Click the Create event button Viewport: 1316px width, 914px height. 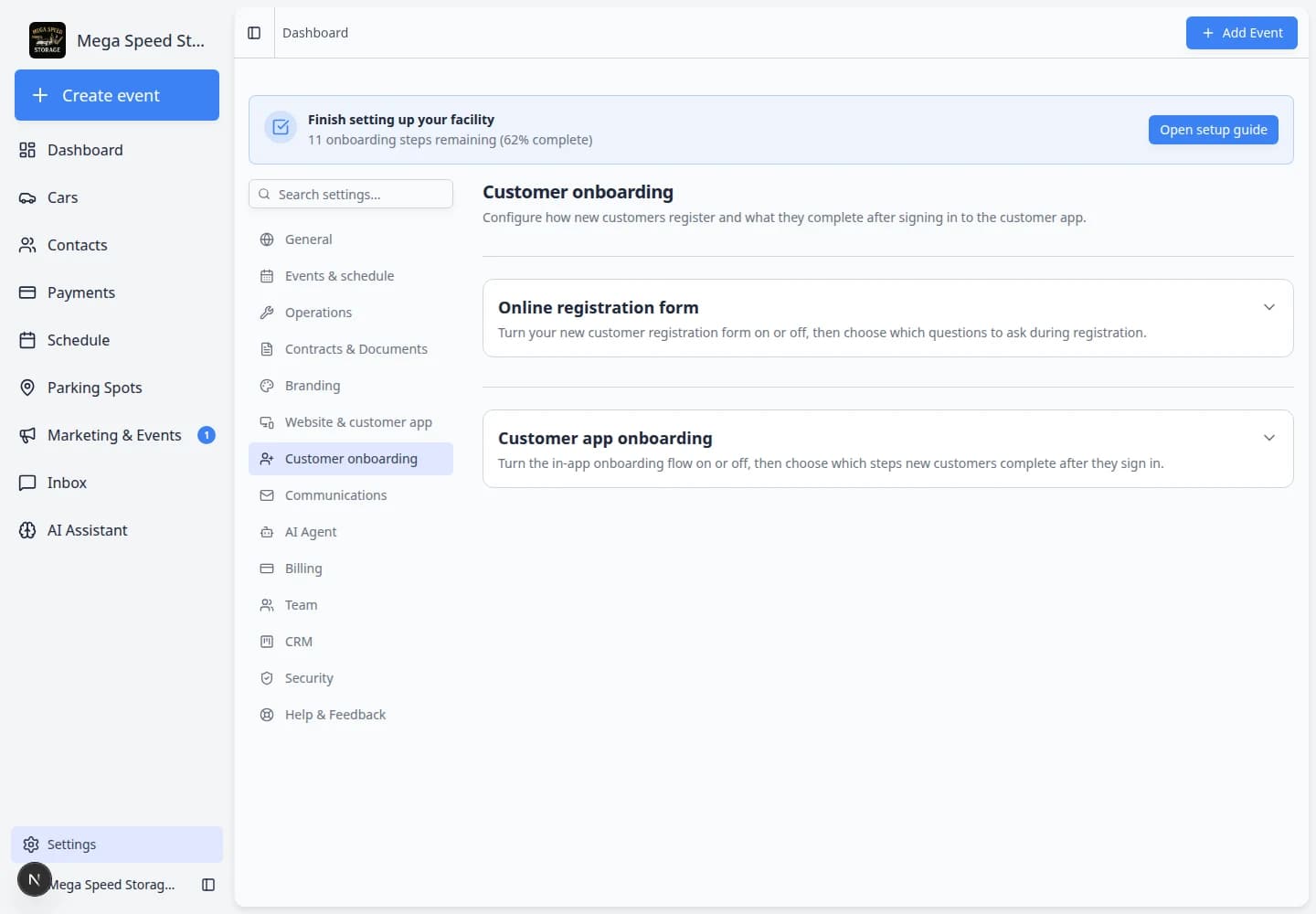117,95
